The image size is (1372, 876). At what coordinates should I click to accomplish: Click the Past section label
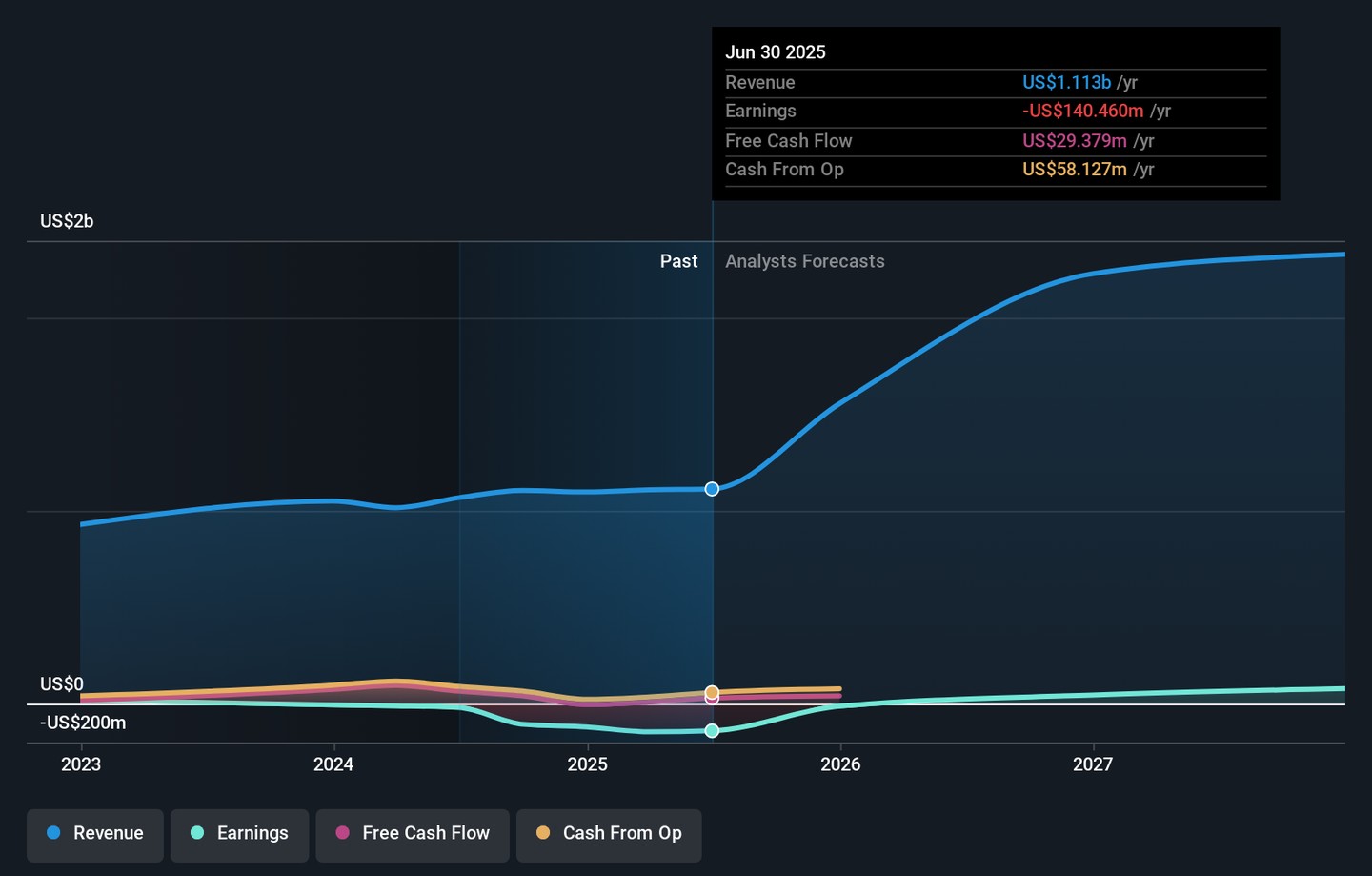coord(678,261)
